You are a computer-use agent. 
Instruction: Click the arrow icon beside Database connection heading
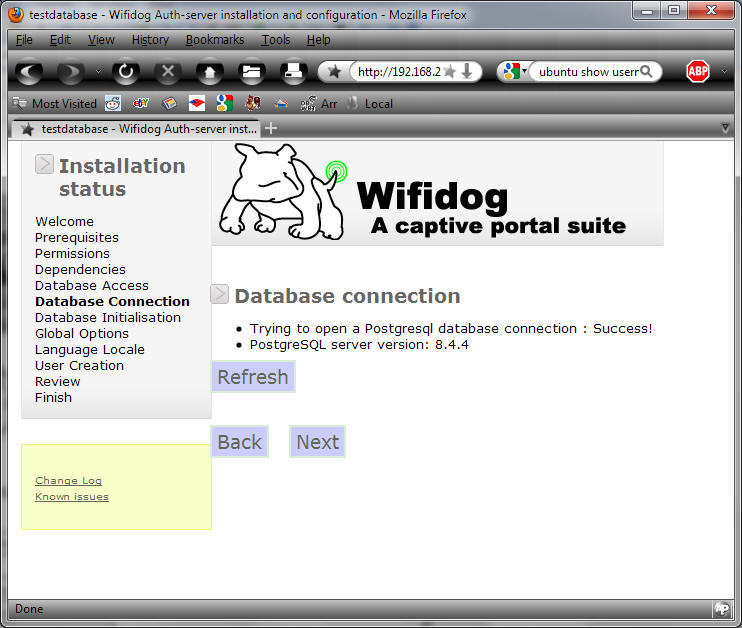[x=220, y=294]
